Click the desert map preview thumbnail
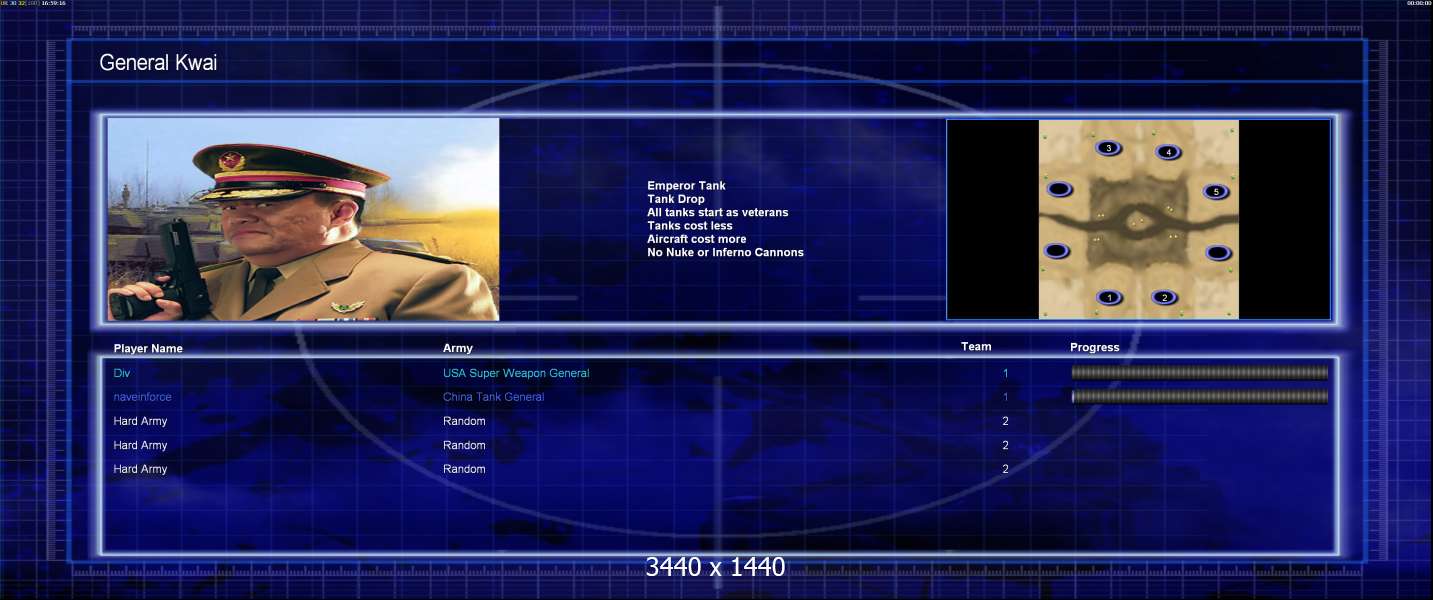This screenshot has width=1433, height=600. point(1138,220)
